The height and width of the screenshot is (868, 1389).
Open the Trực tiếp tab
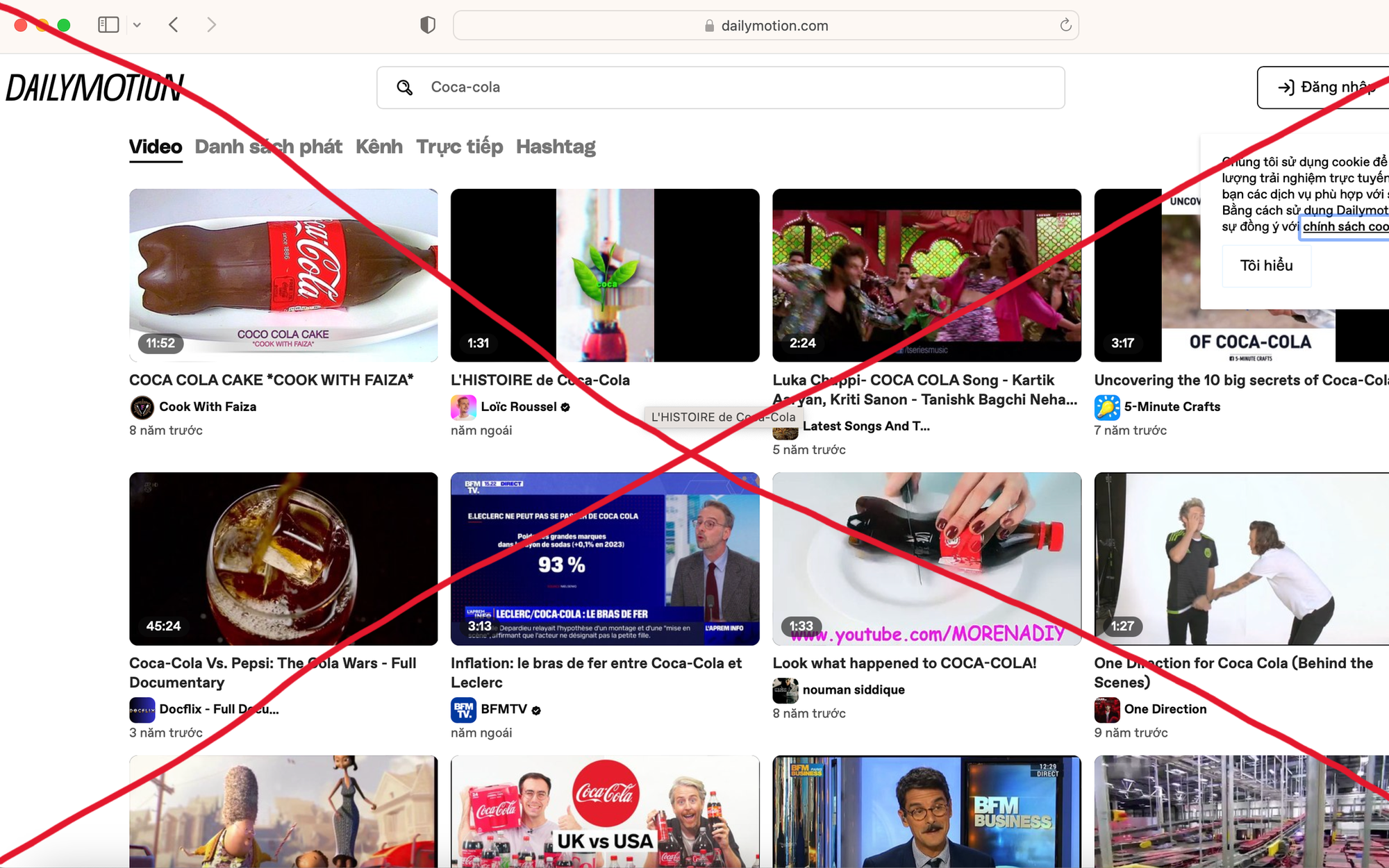pos(460,147)
